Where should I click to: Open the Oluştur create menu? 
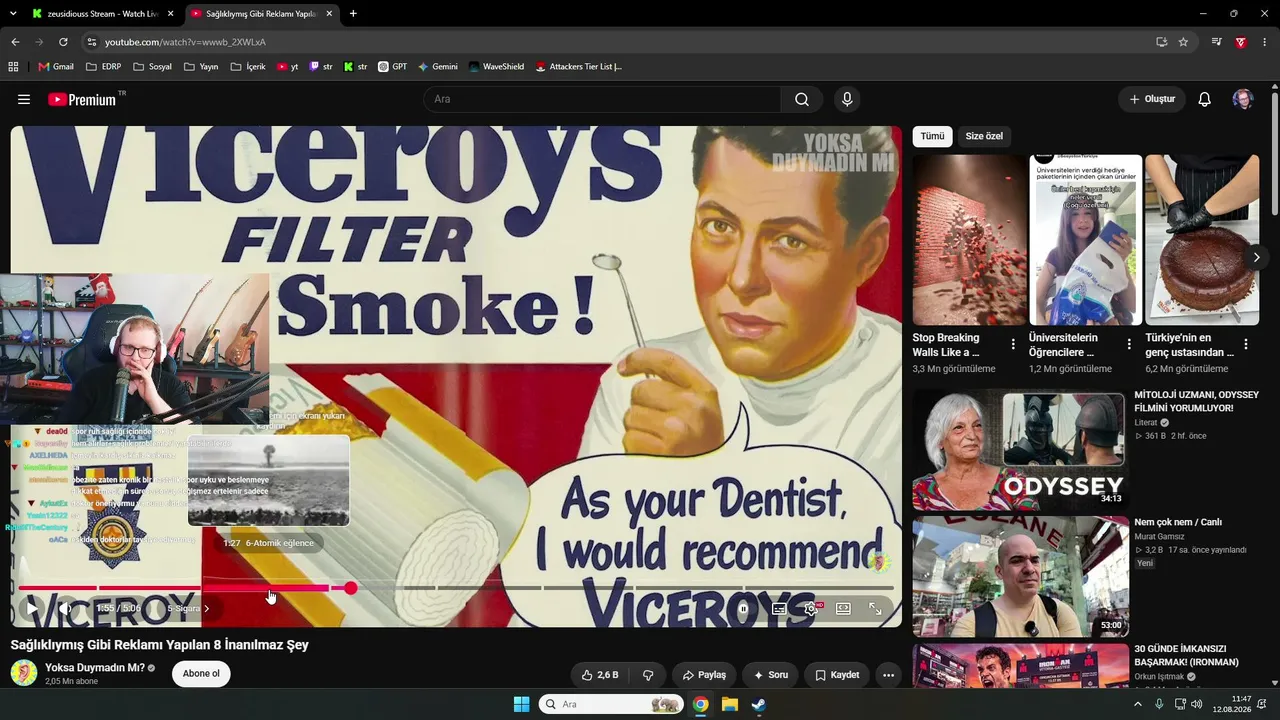coord(1152,99)
